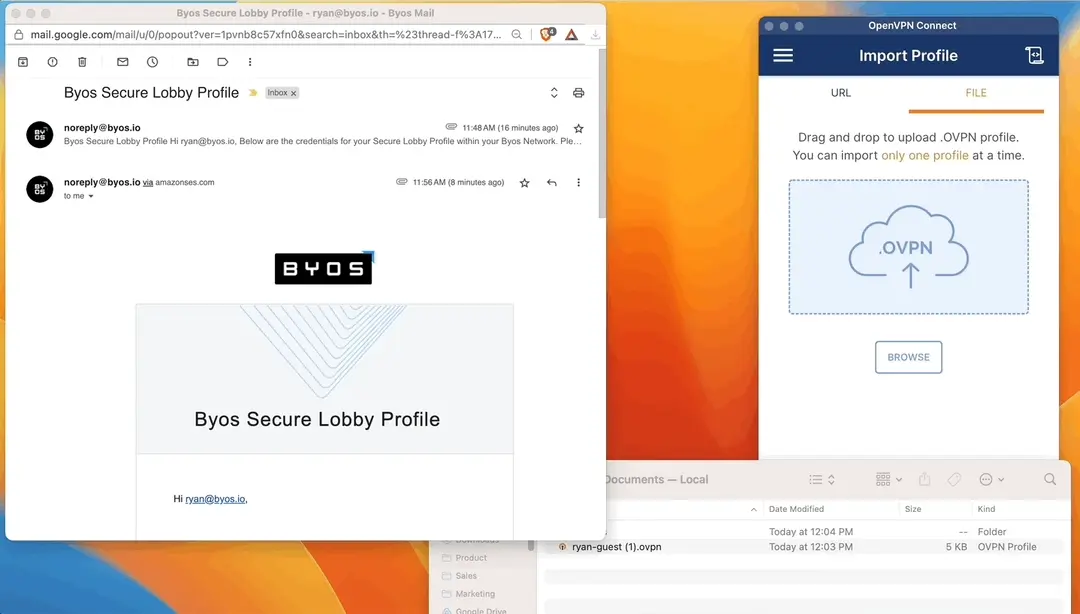Select ryan-guest (1).ovpn file in Finder
1080x614 pixels.
[x=616, y=547]
